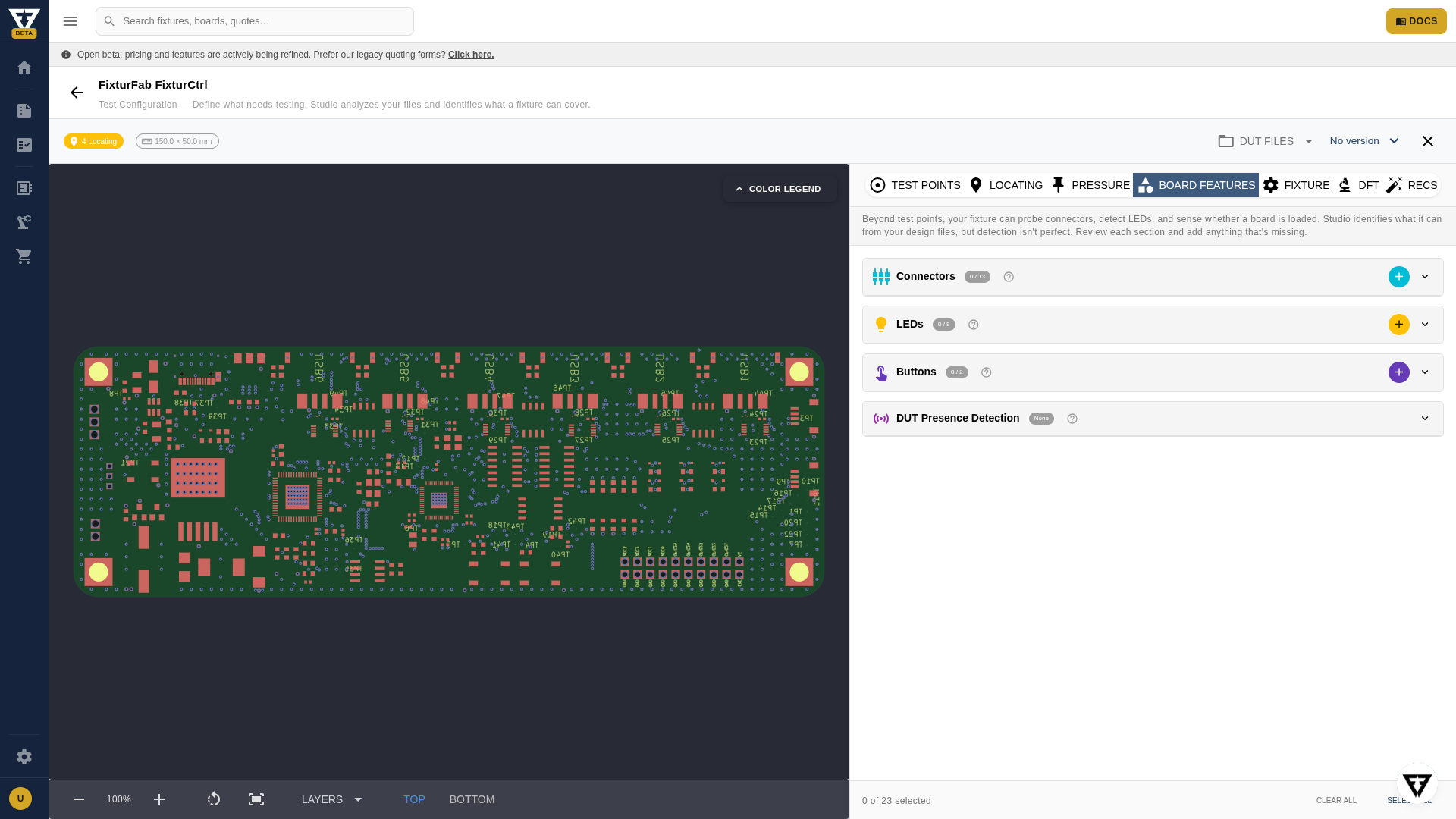Zoom out the board view
The width and height of the screenshot is (1456, 819).
click(79, 799)
